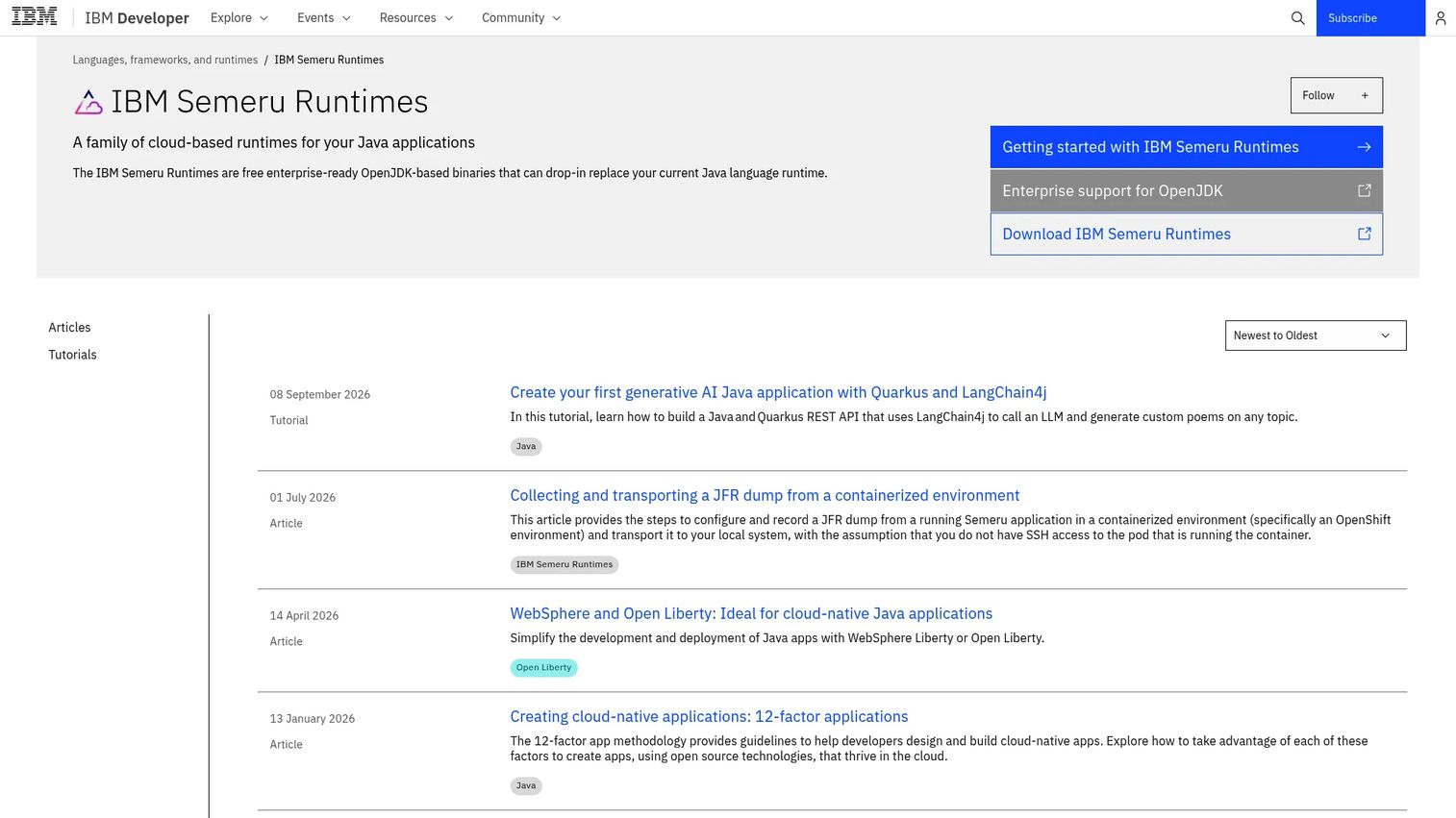
Task: Click the date 13 January 2026
Action: (x=313, y=718)
